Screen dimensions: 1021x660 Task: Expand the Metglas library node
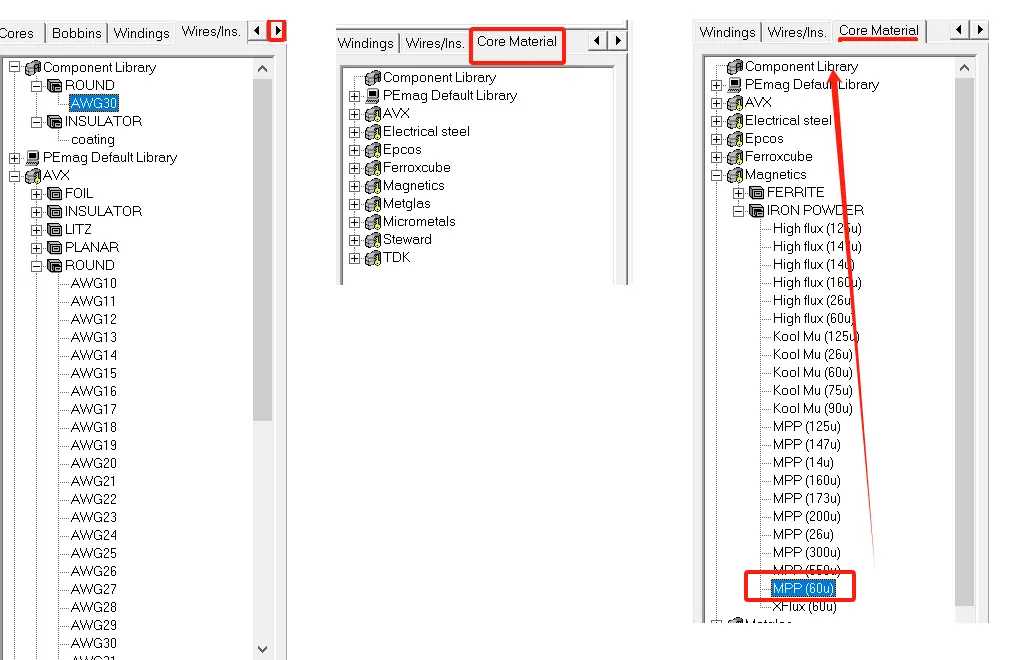[354, 204]
